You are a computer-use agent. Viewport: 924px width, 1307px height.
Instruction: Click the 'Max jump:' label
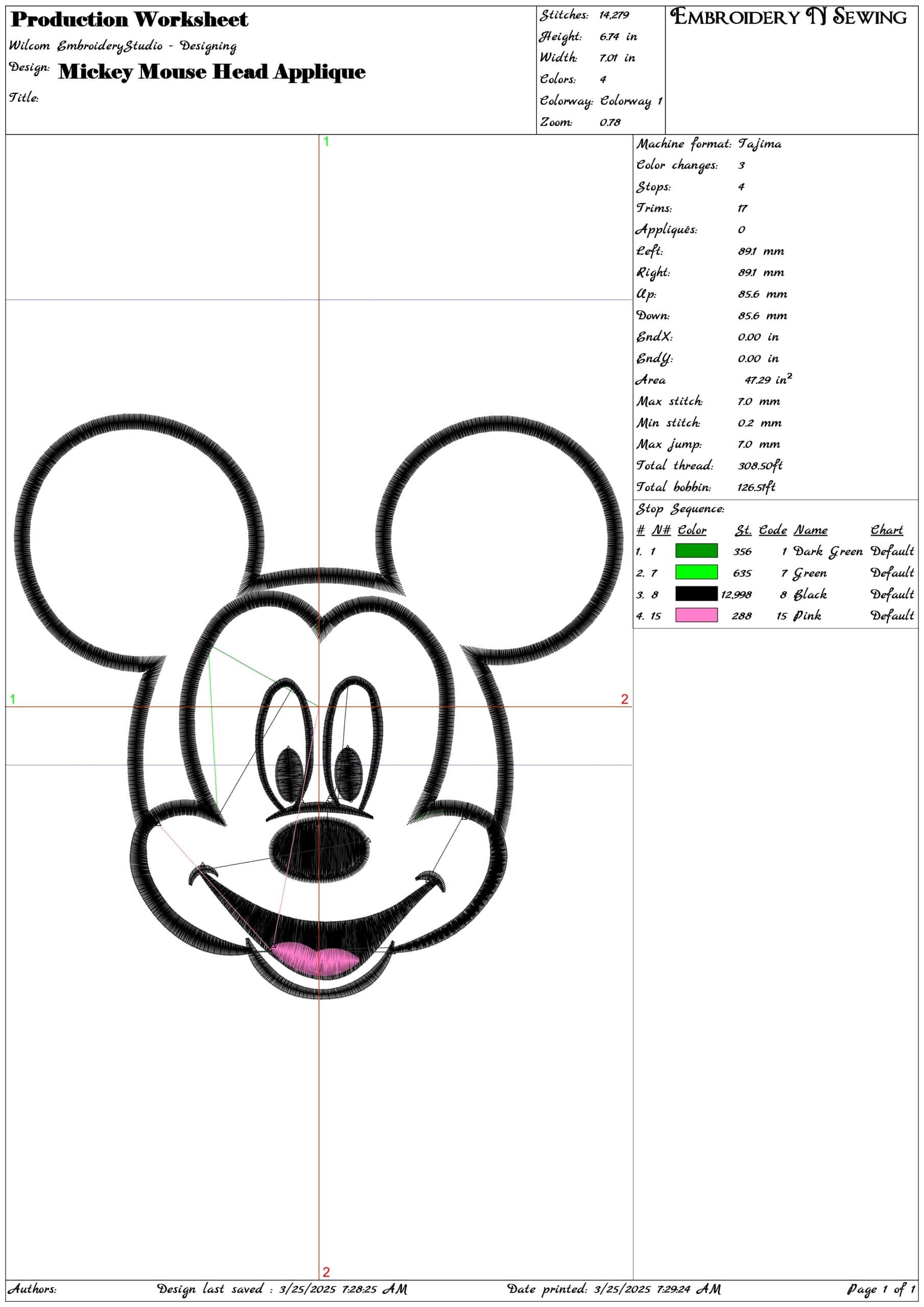669,445
